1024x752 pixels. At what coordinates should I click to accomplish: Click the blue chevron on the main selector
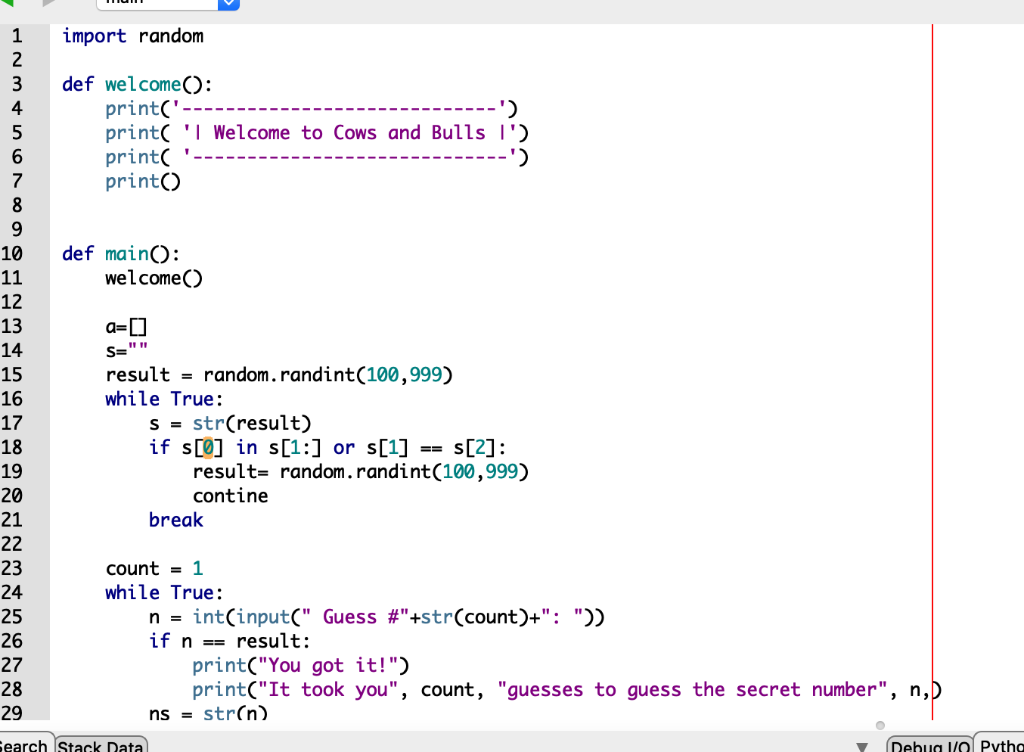[x=228, y=5]
